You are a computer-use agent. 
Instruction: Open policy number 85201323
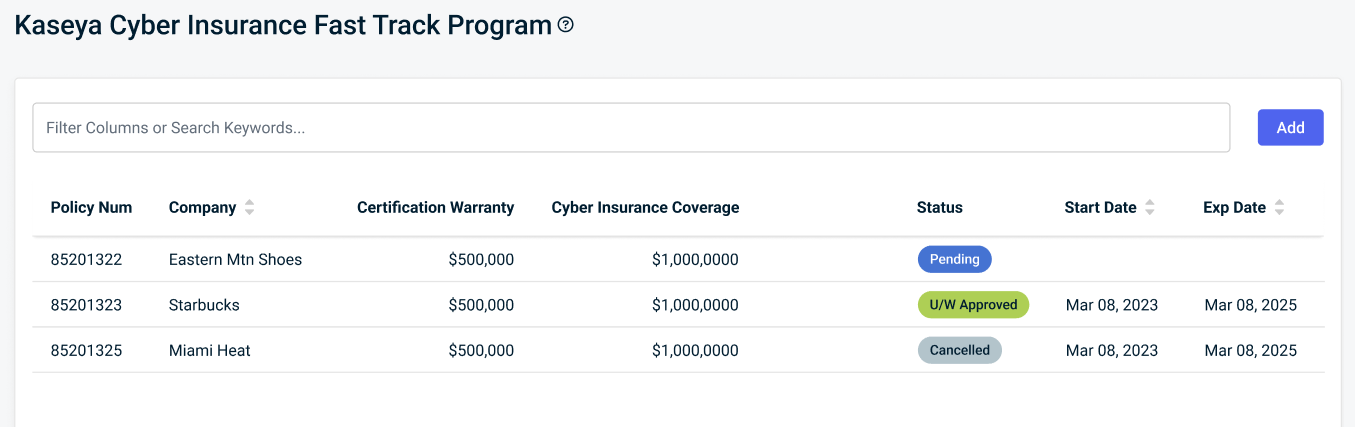86,305
